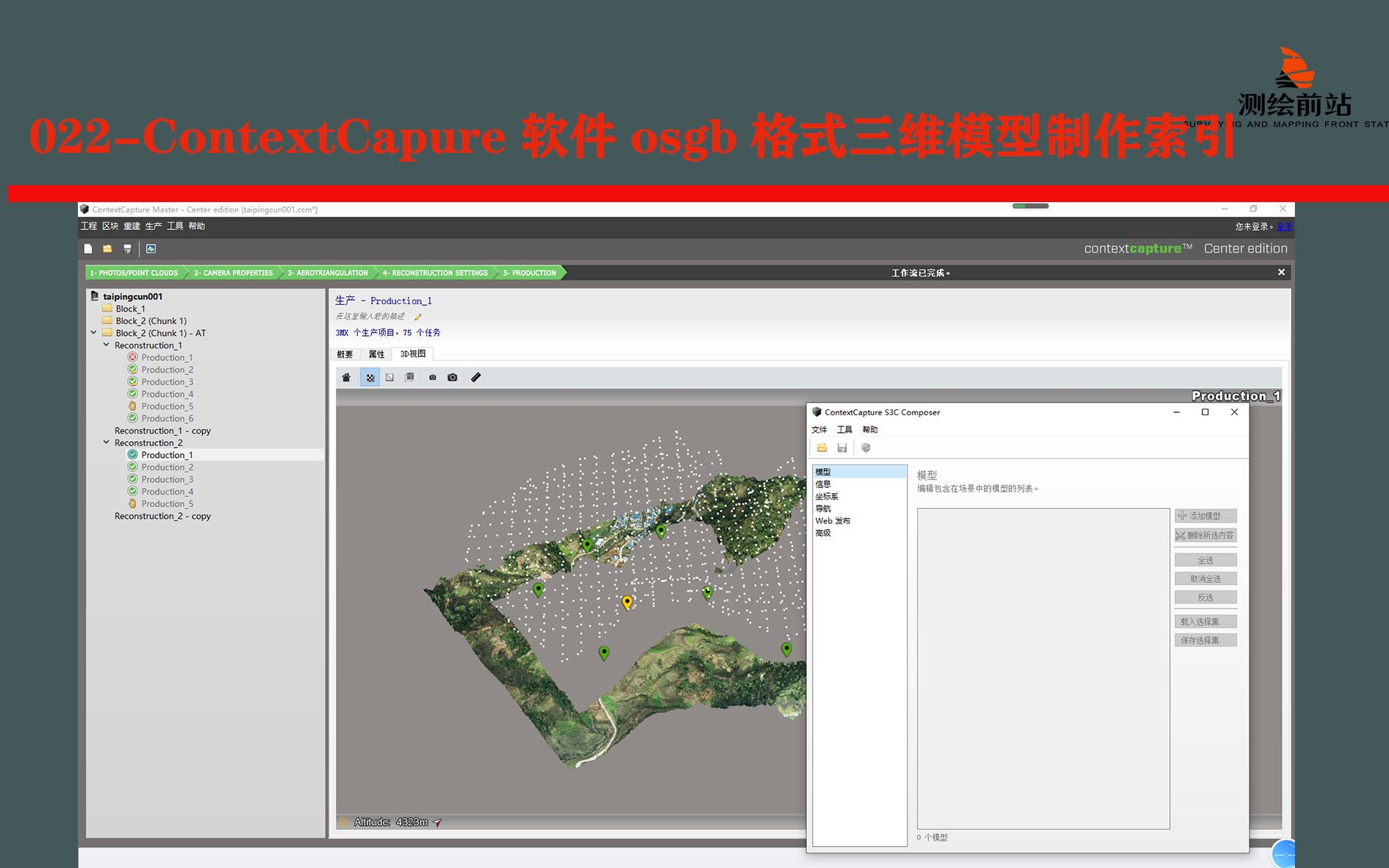Select 模型 in S3C Composer sidebar
This screenshot has width=1389, height=868.
tap(859, 472)
